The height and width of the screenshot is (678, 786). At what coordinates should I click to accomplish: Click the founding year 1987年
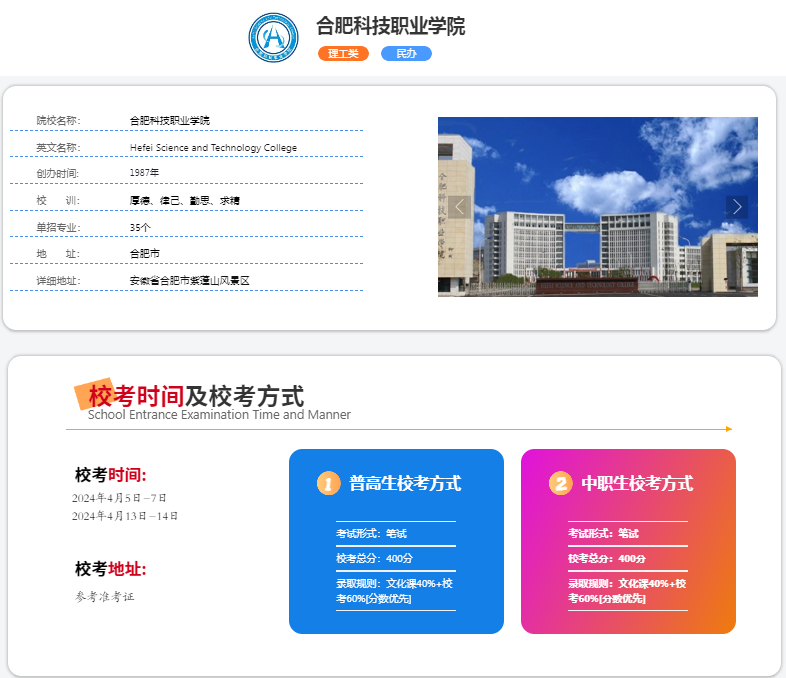(x=144, y=172)
